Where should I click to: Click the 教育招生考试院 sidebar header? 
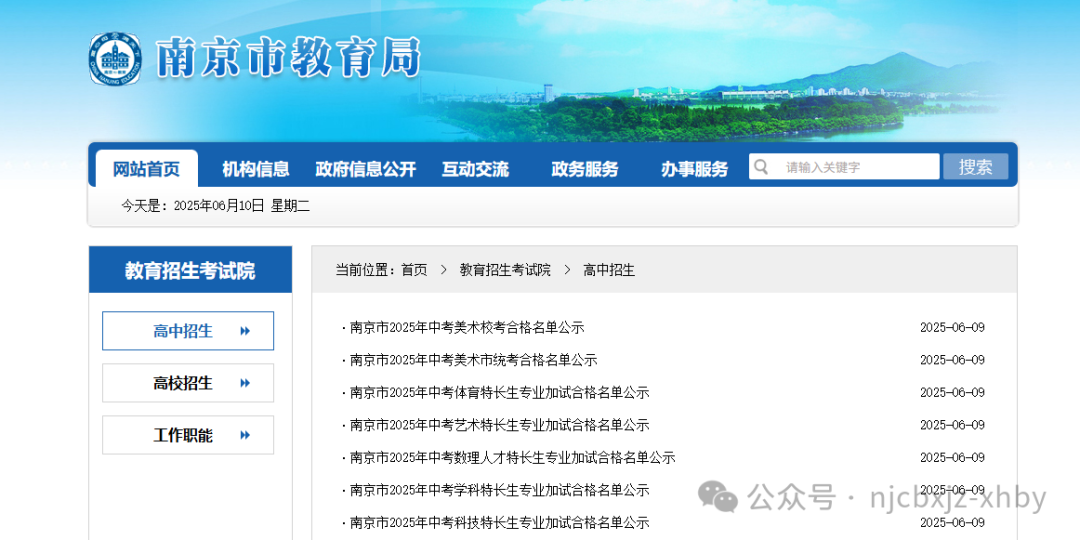coord(190,270)
